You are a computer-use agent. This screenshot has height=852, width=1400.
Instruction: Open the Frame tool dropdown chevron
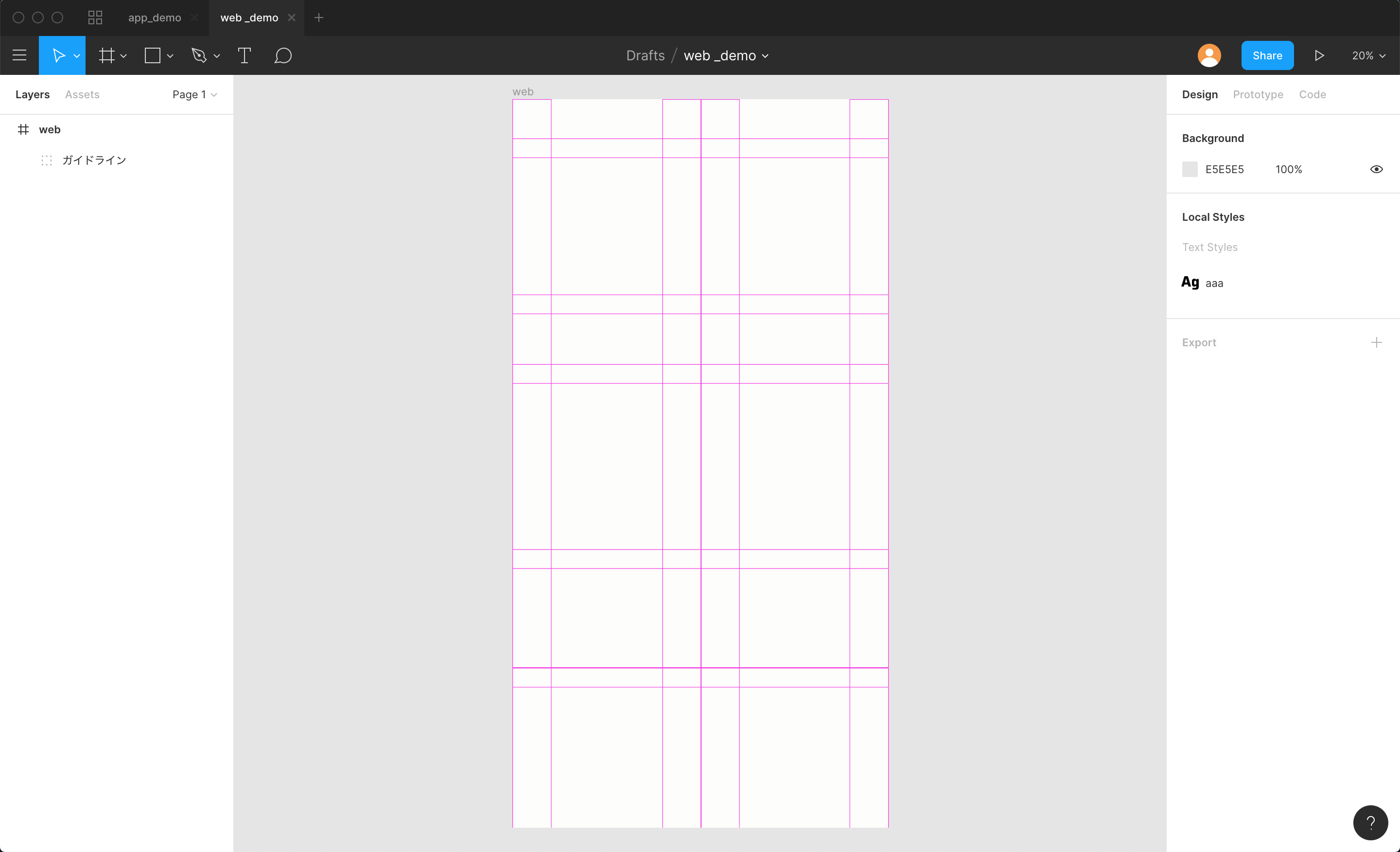pyautogui.click(x=123, y=56)
